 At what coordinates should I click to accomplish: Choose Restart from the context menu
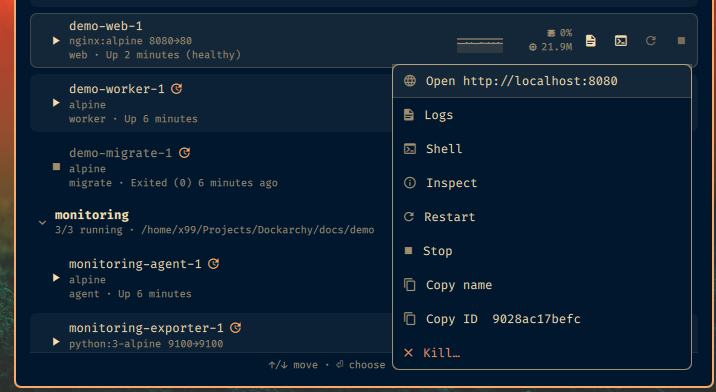(542, 217)
